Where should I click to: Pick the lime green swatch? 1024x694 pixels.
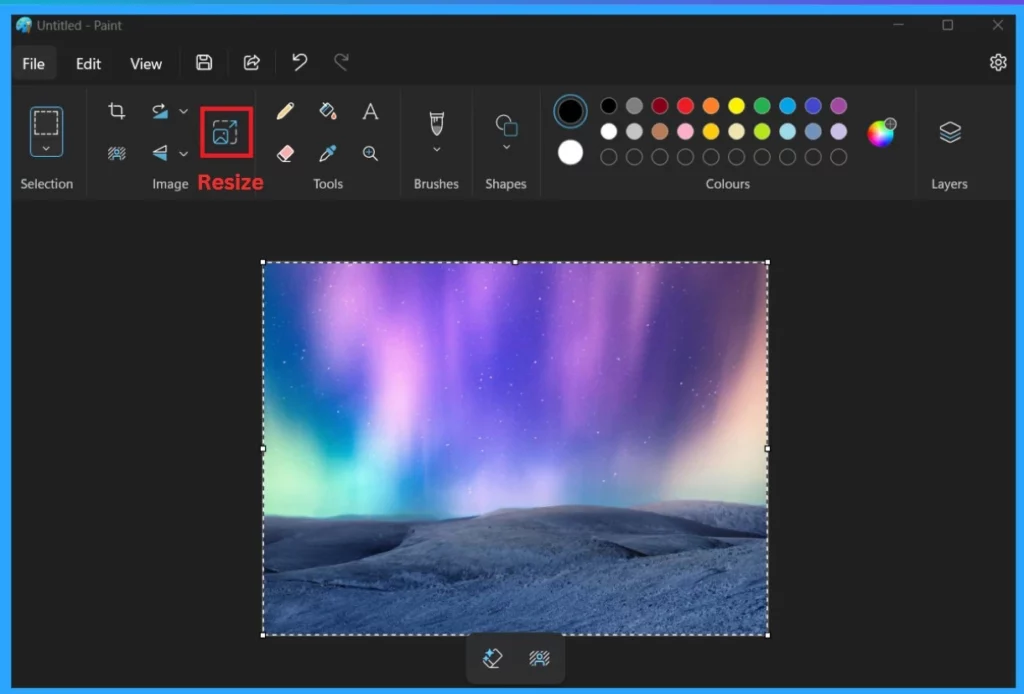(x=761, y=131)
